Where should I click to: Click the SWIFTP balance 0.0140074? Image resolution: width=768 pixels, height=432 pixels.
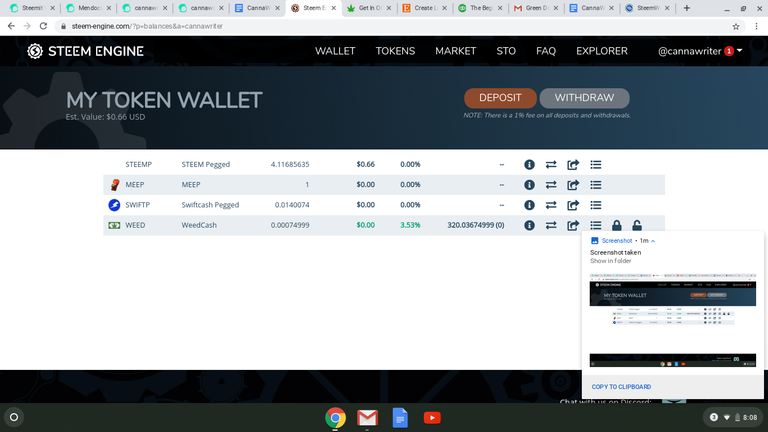pyautogui.click(x=292, y=205)
